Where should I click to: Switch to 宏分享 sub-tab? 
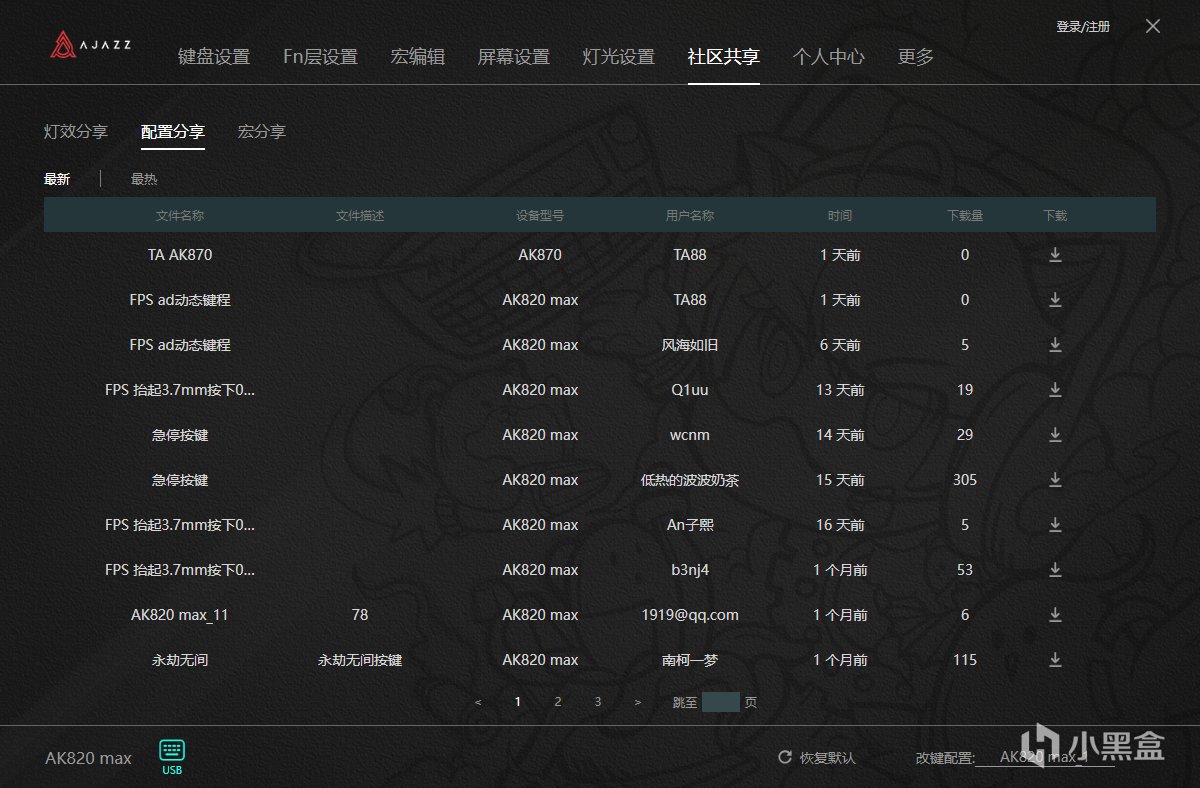[262, 131]
